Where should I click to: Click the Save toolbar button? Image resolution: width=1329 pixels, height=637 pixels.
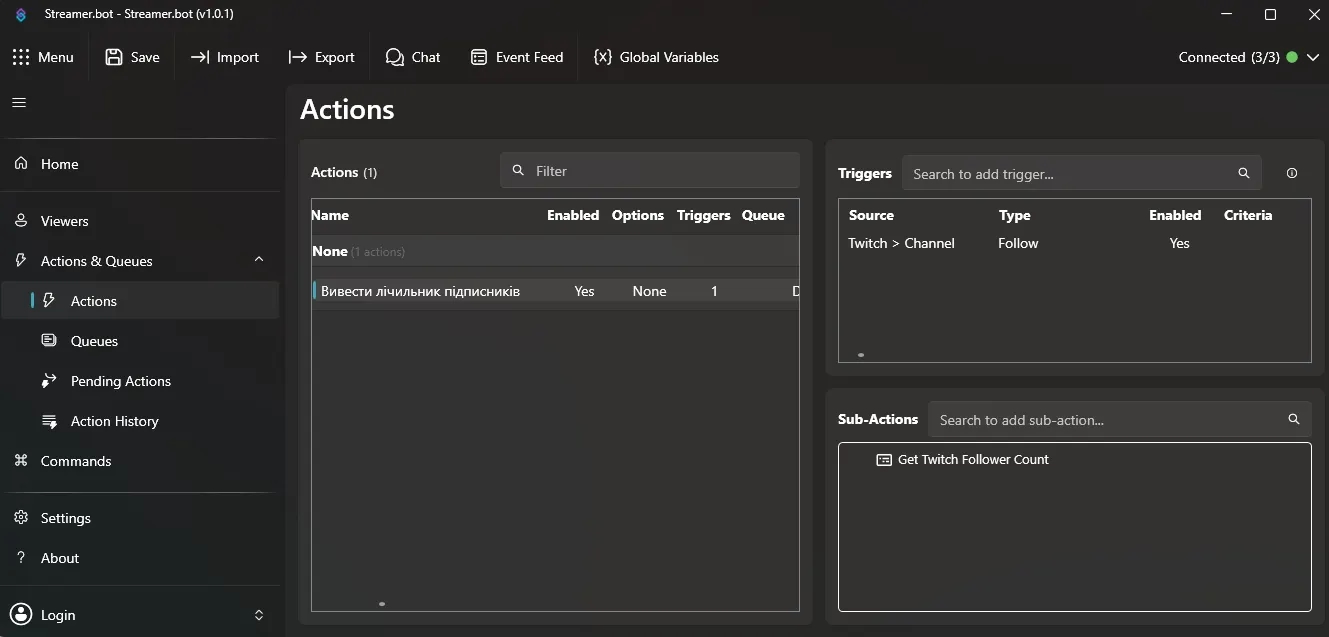(132, 57)
